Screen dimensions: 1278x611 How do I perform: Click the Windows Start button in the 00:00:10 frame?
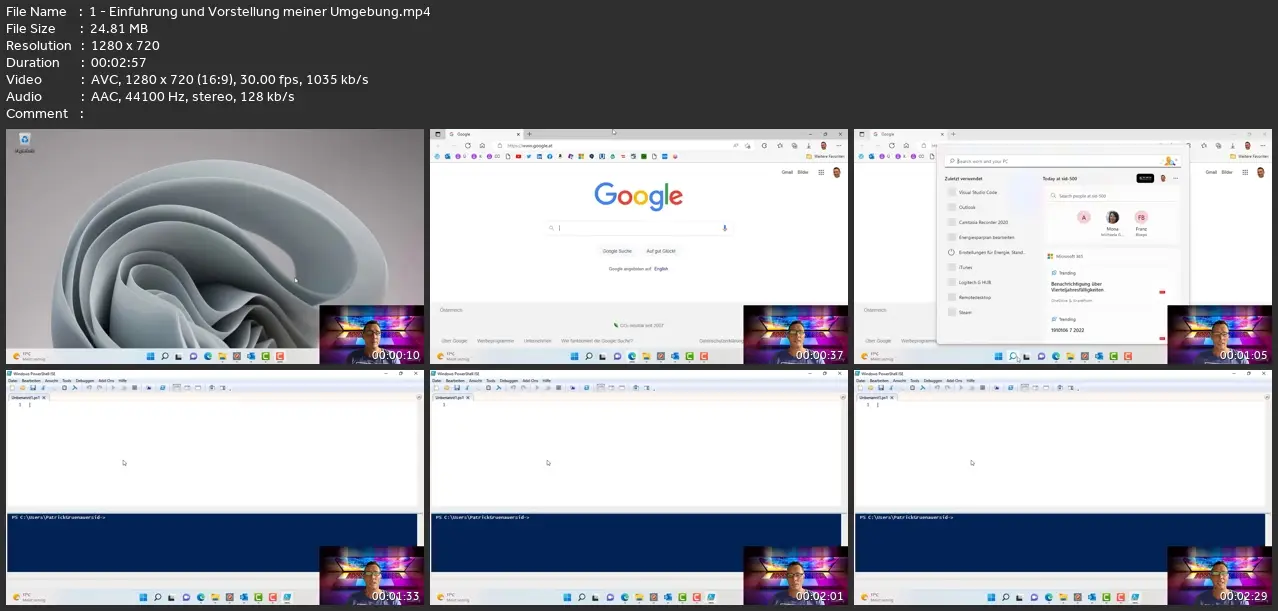[x=152, y=356]
